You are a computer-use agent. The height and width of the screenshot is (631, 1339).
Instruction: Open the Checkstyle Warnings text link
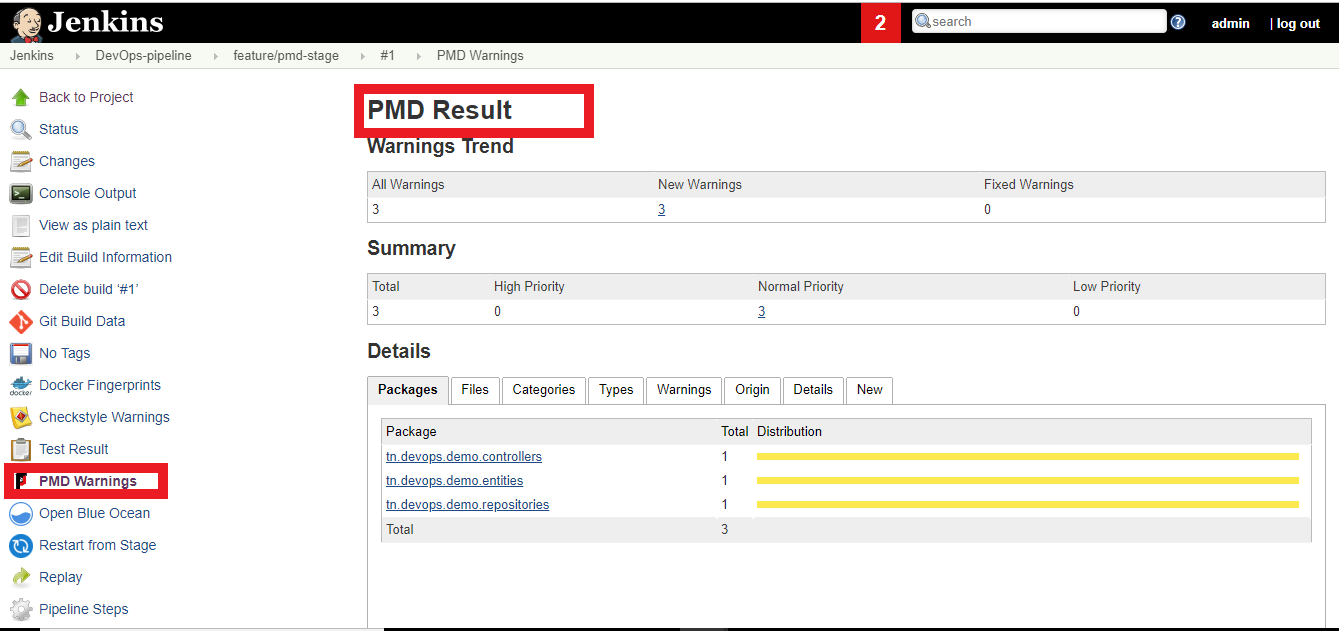104,417
